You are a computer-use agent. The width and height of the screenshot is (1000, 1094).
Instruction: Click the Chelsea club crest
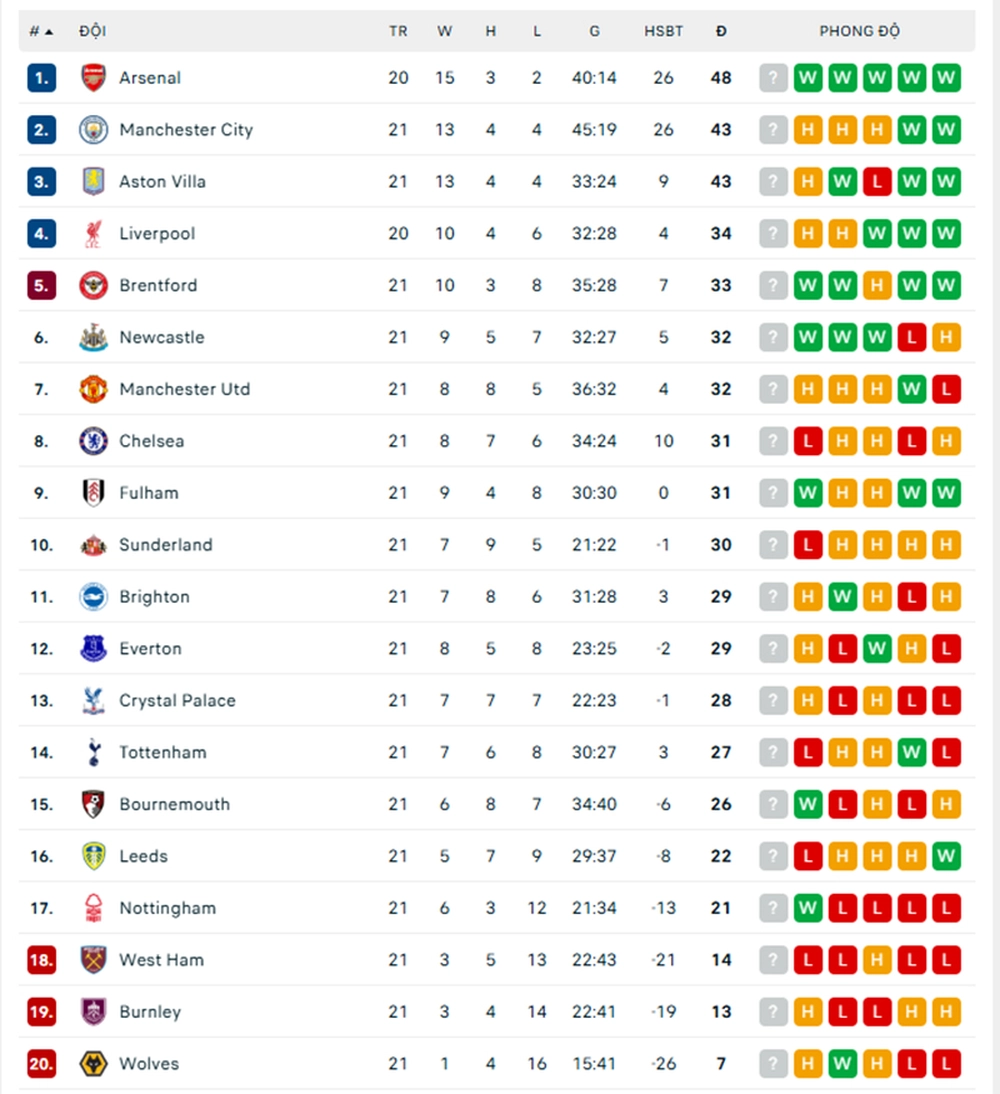point(91,441)
